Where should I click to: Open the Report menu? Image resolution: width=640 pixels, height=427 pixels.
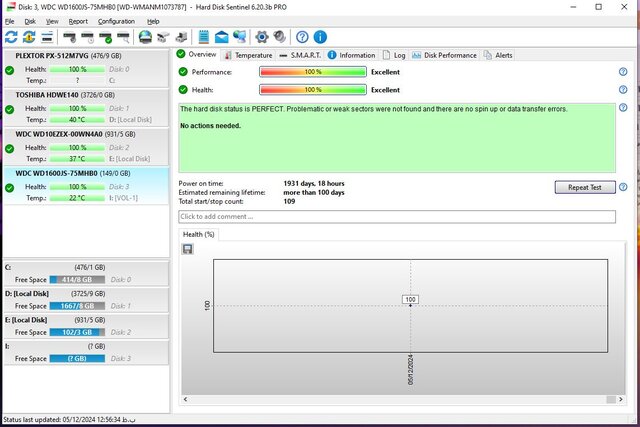click(78, 21)
